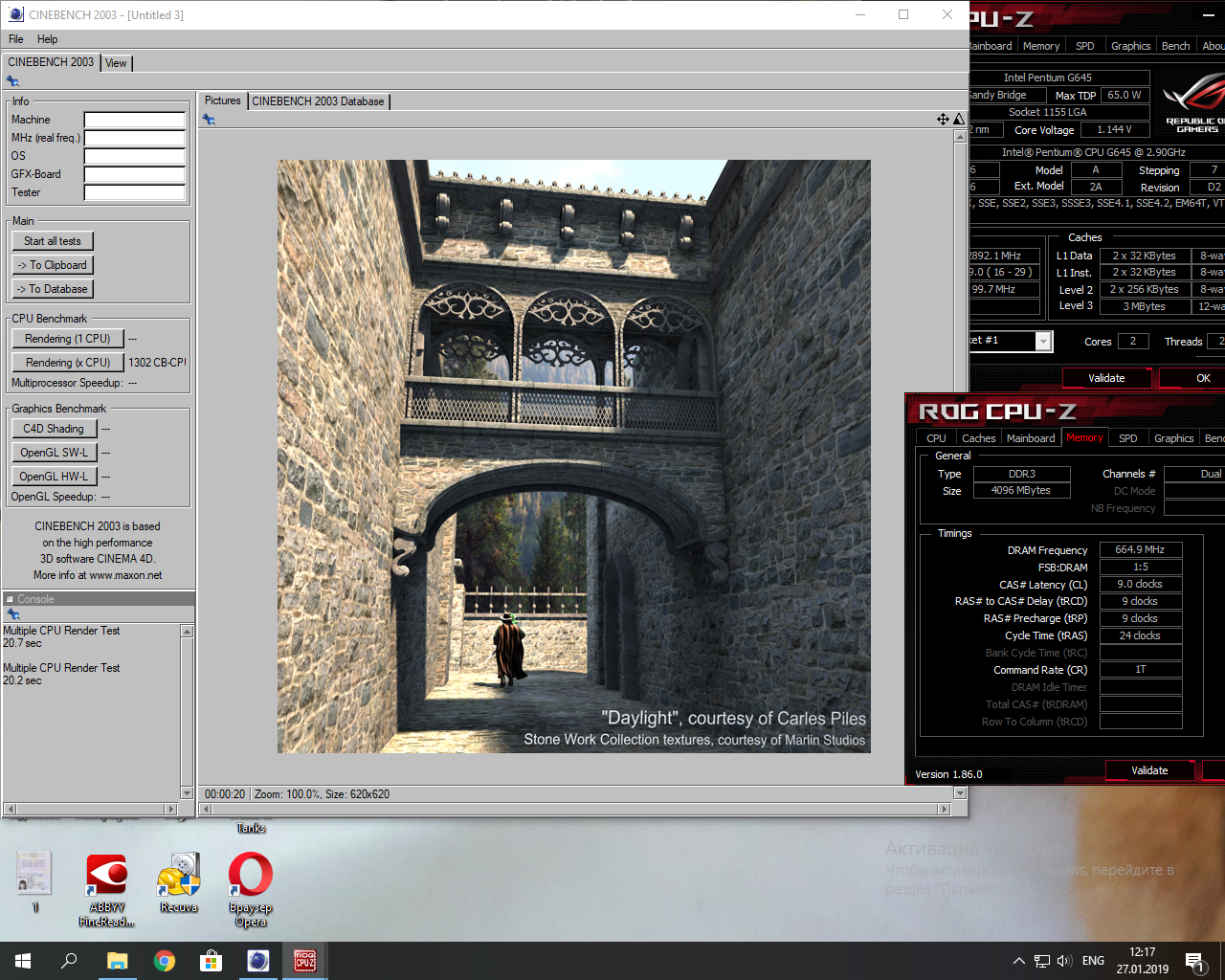This screenshot has height=980, width=1225.
Task: Switch the ENG input language indicator
Action: coord(1093,961)
